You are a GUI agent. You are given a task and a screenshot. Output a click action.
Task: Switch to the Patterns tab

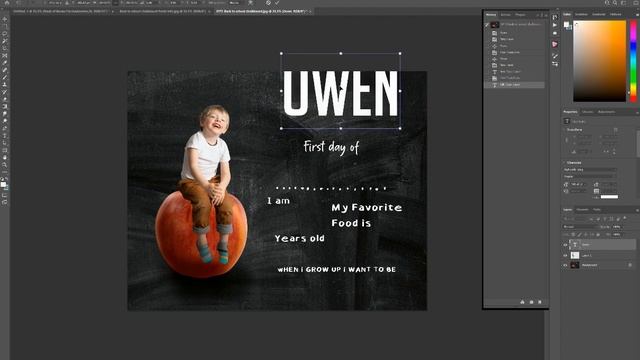[x=616, y=14]
